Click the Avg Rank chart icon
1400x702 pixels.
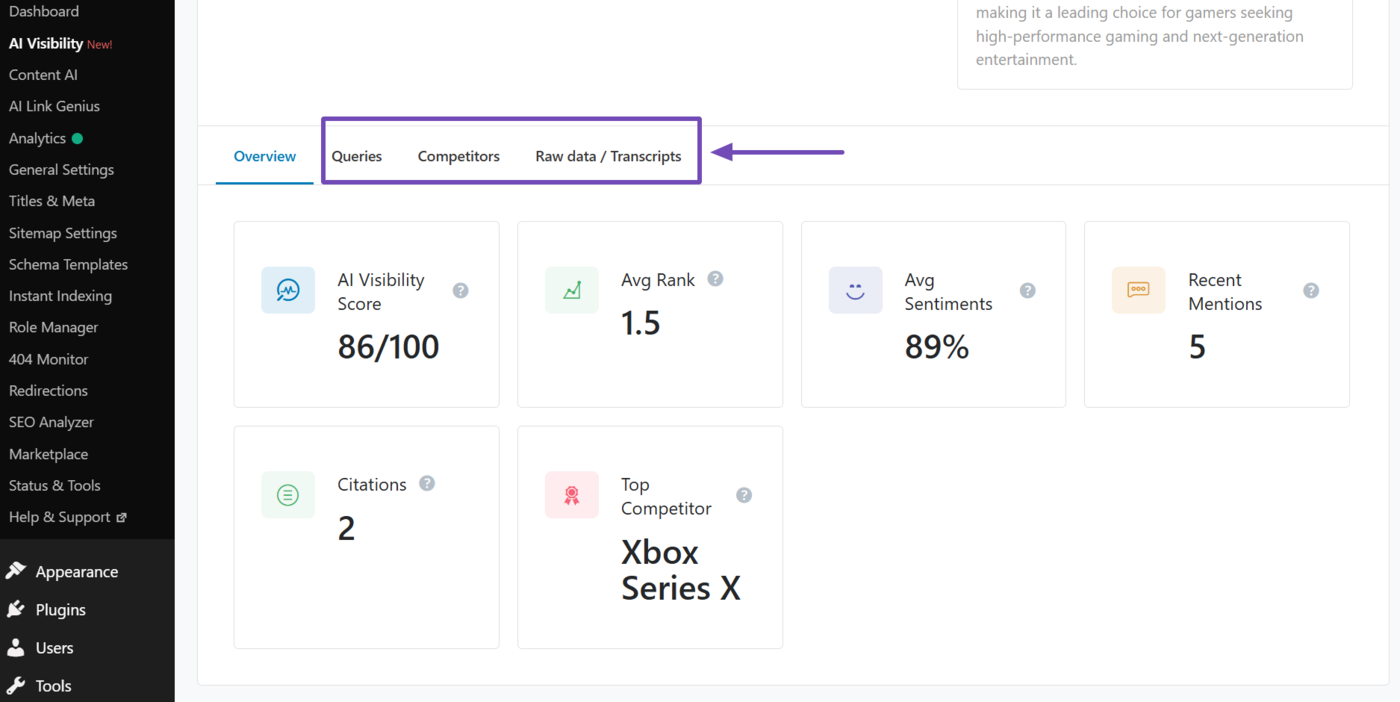572,290
